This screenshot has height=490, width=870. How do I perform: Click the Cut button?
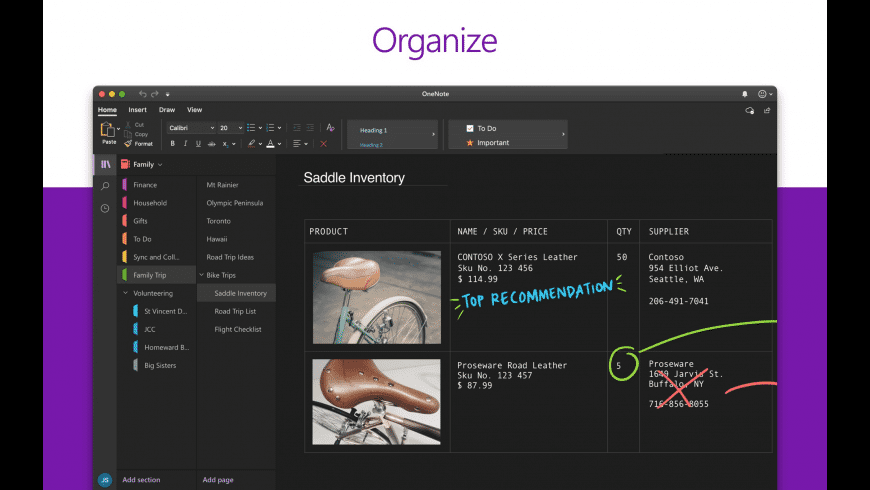[135, 125]
